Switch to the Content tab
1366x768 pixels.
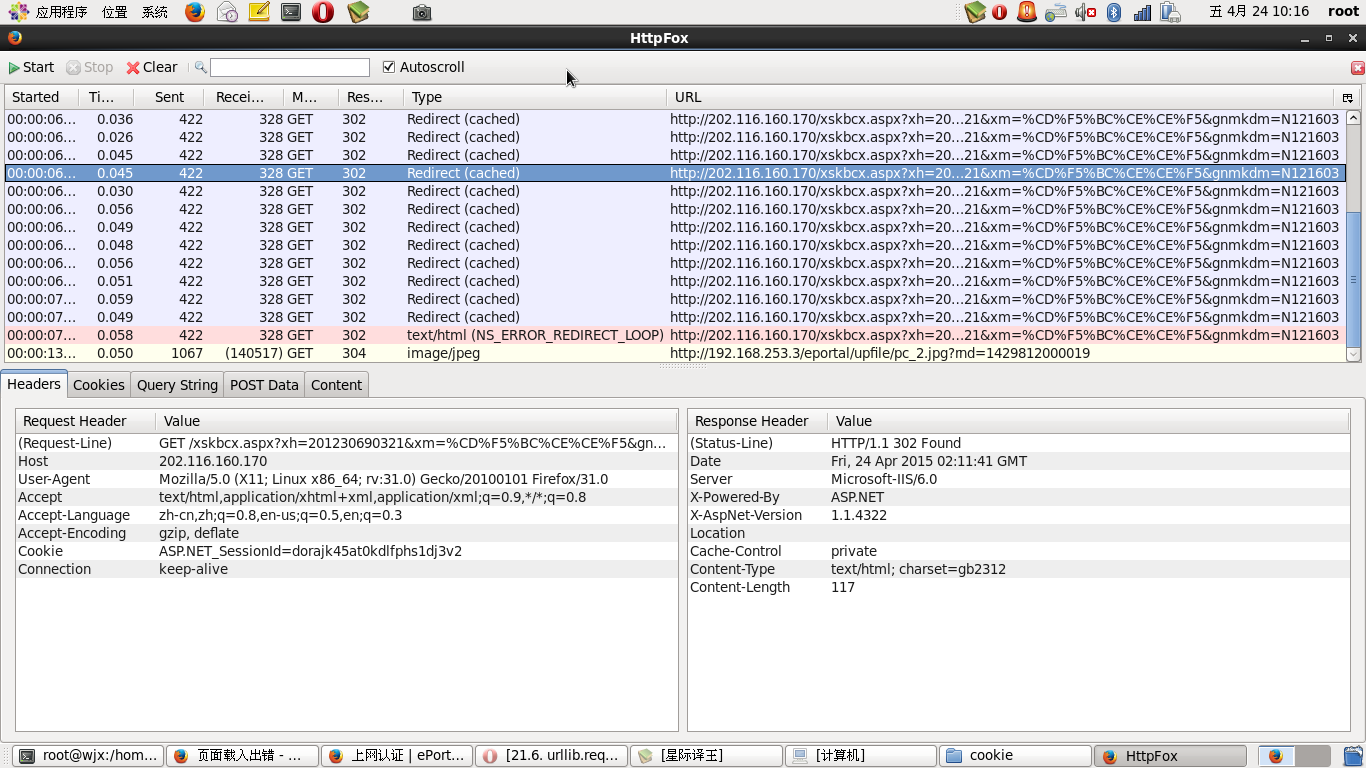pyautogui.click(x=336, y=385)
